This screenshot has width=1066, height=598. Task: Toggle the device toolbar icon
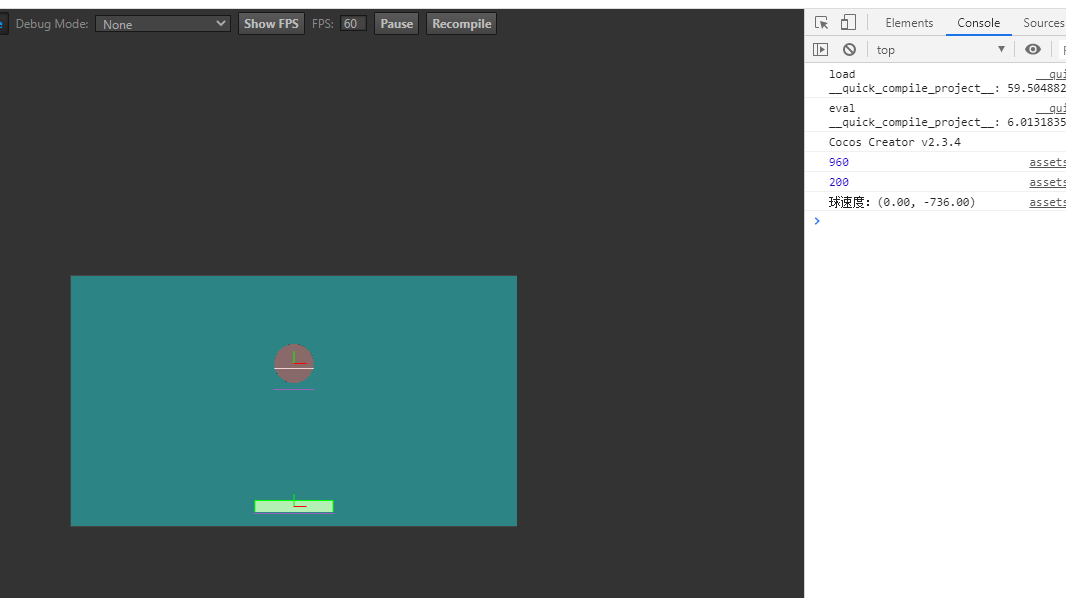coord(848,22)
